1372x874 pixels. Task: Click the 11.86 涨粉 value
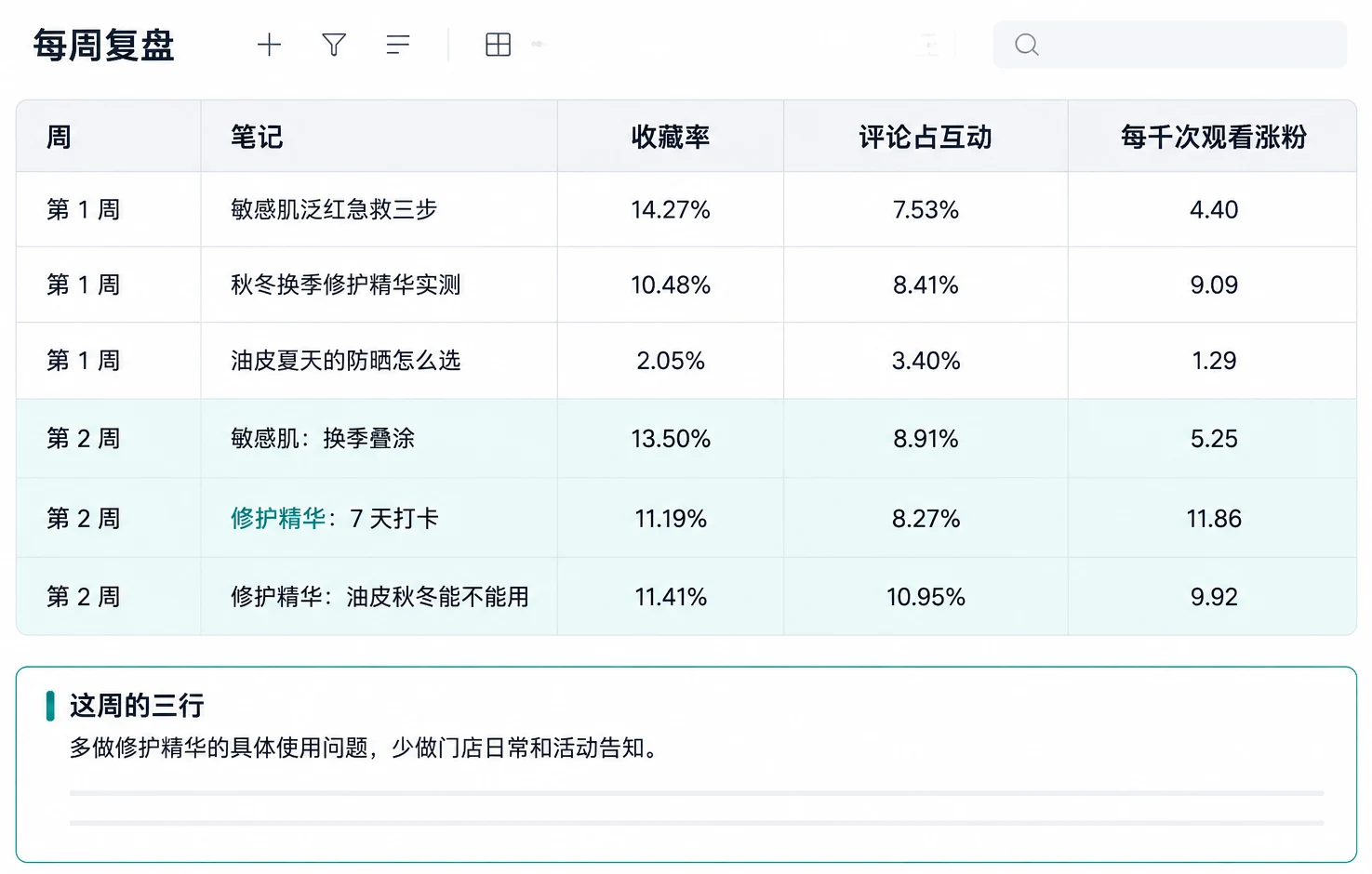coord(1214,518)
